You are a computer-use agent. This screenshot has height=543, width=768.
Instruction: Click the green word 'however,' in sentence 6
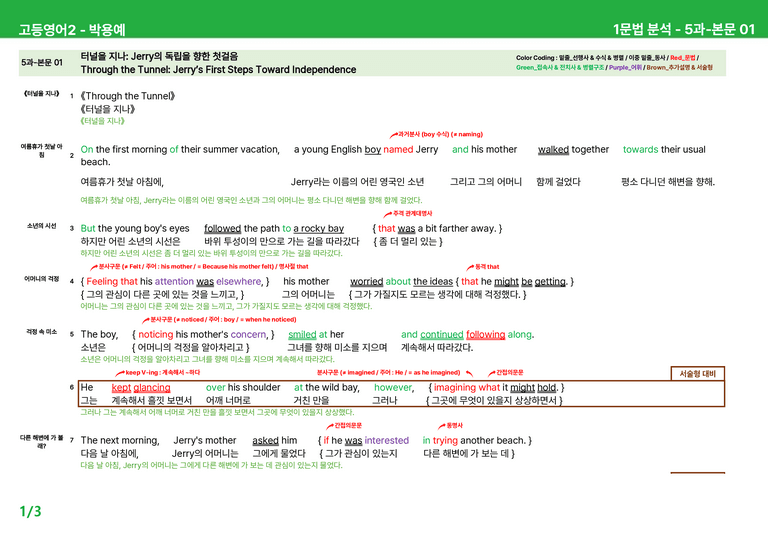pyautogui.click(x=394, y=387)
